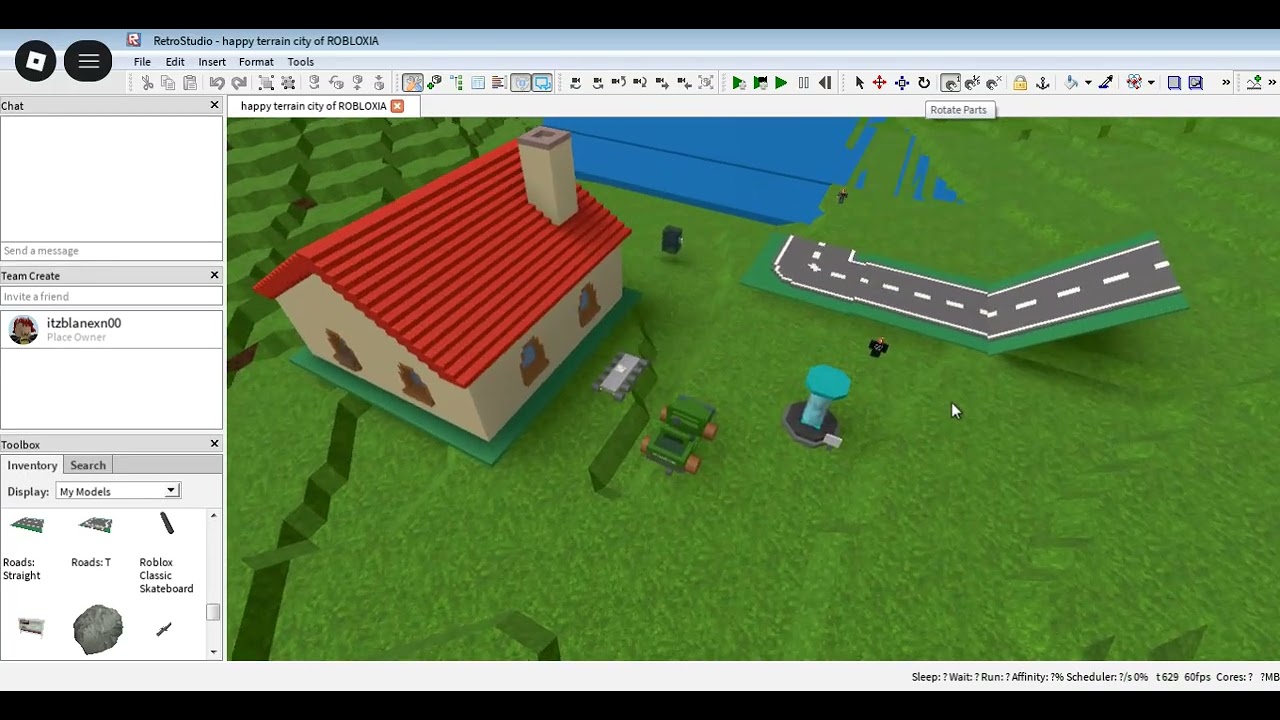
Task: Select the color dropper tool
Action: (x=1105, y=83)
